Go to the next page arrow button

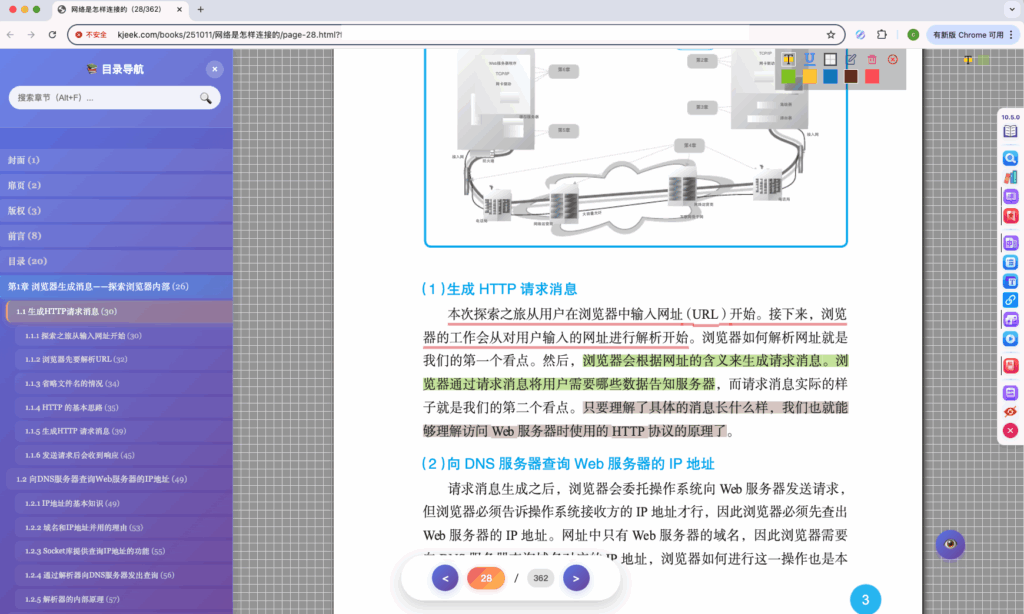pos(575,578)
